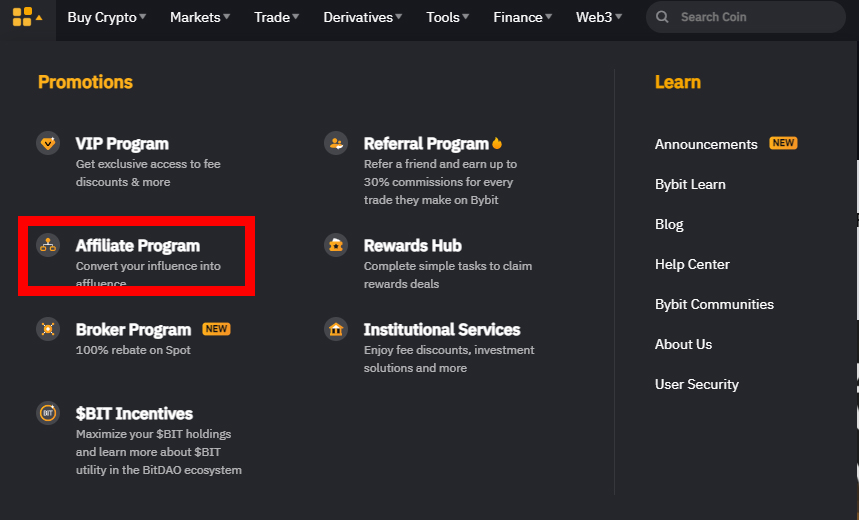Screen dimensions: 859x520
Task: Visit the Bybit Communities link
Action: 714,304
